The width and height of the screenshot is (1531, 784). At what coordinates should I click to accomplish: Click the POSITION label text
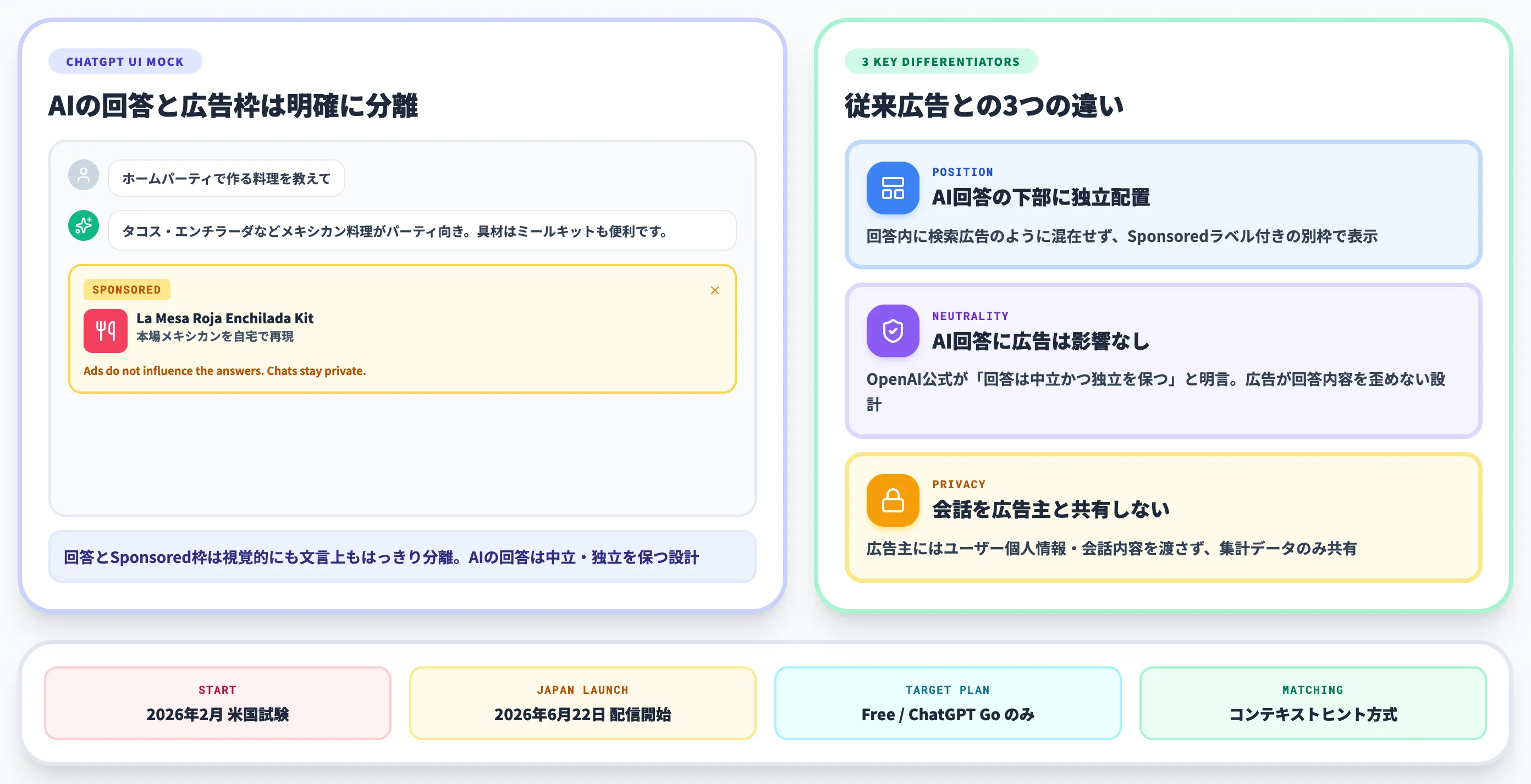tap(963, 172)
